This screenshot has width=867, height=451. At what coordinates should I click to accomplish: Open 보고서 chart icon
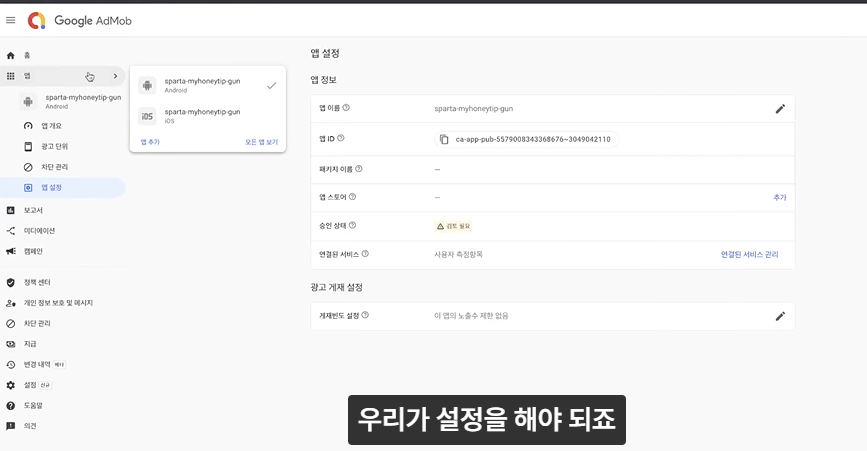click(11, 210)
